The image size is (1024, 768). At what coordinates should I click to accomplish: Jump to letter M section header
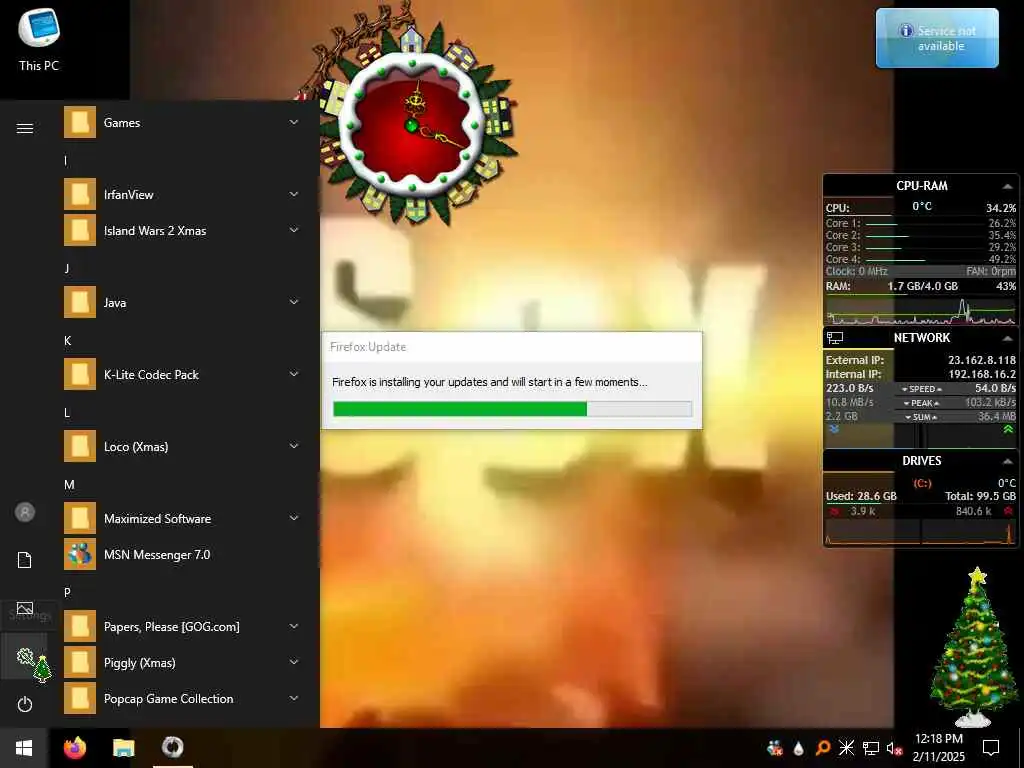[x=69, y=485]
